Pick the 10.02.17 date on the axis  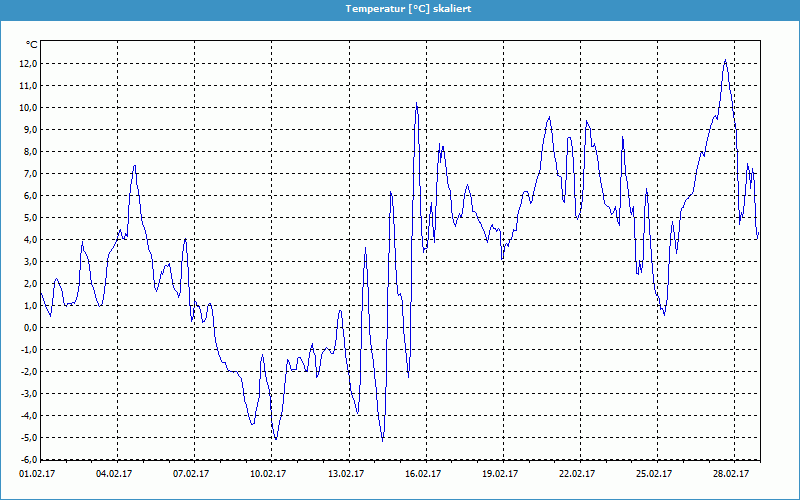pos(270,474)
